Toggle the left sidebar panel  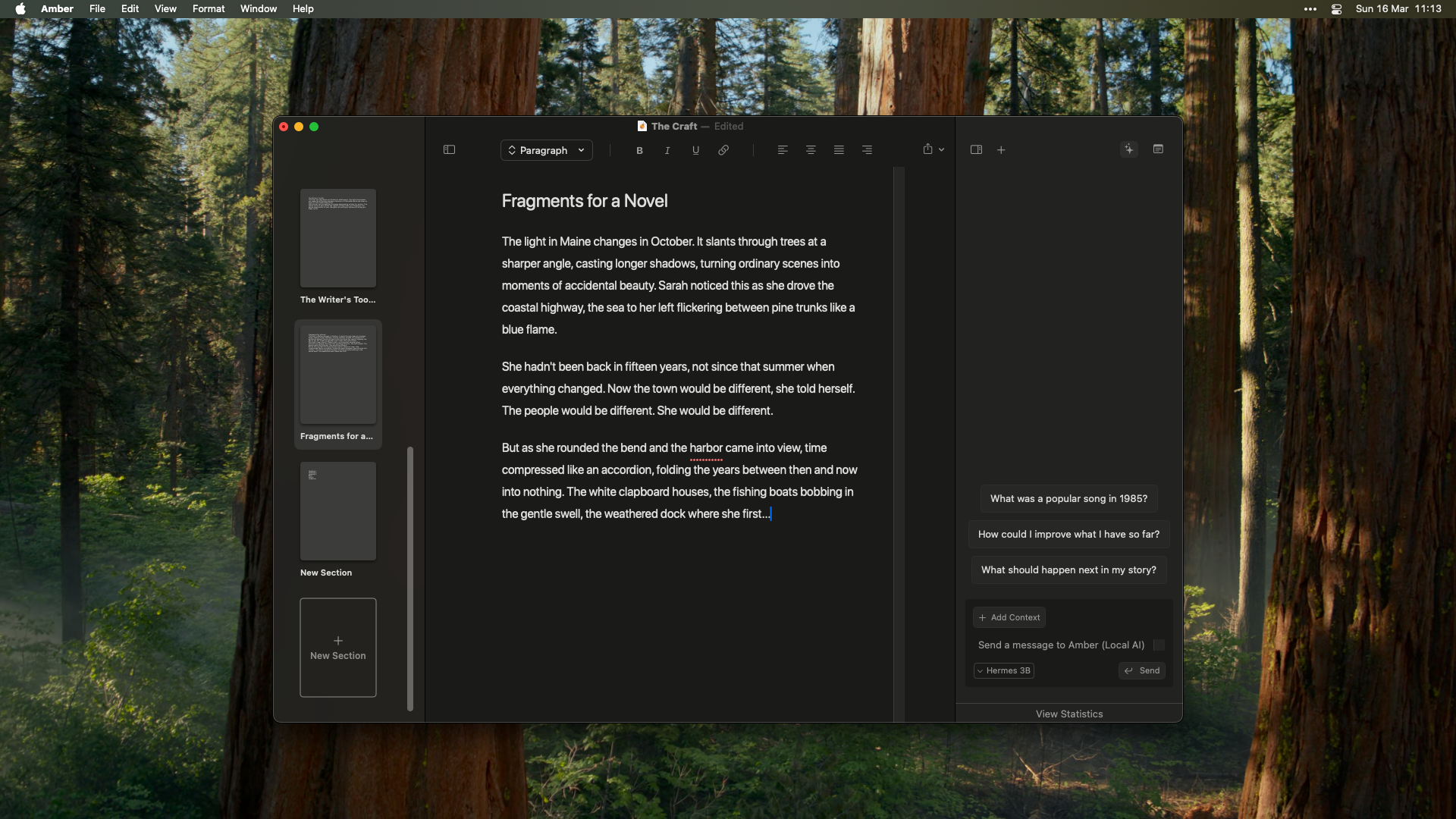tap(449, 149)
